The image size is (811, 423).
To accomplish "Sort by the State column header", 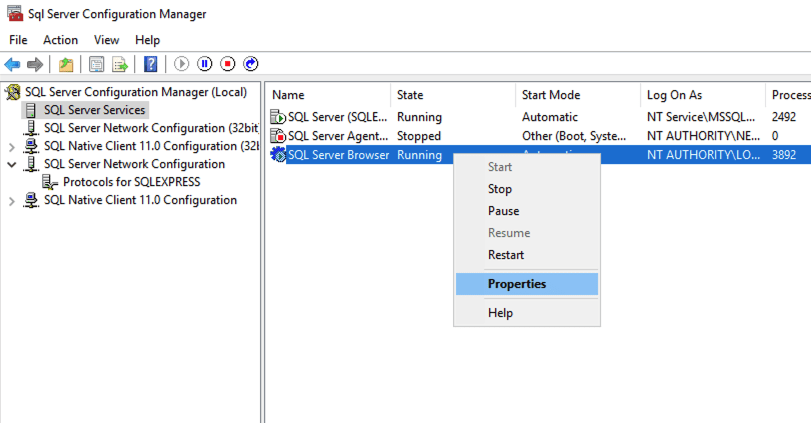I will pyautogui.click(x=410, y=95).
